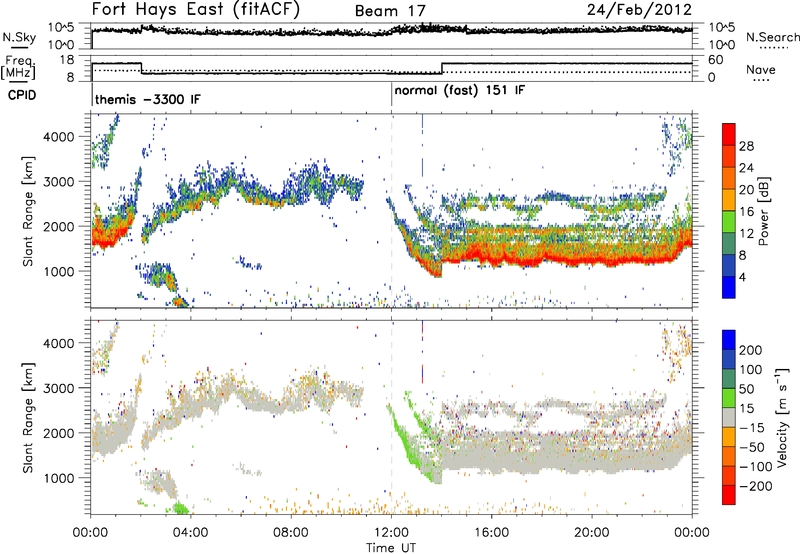Viewport: 800px width, 554px height.
Task: Click the frequency step at 14:00 in Freq panel
Action: [442, 68]
